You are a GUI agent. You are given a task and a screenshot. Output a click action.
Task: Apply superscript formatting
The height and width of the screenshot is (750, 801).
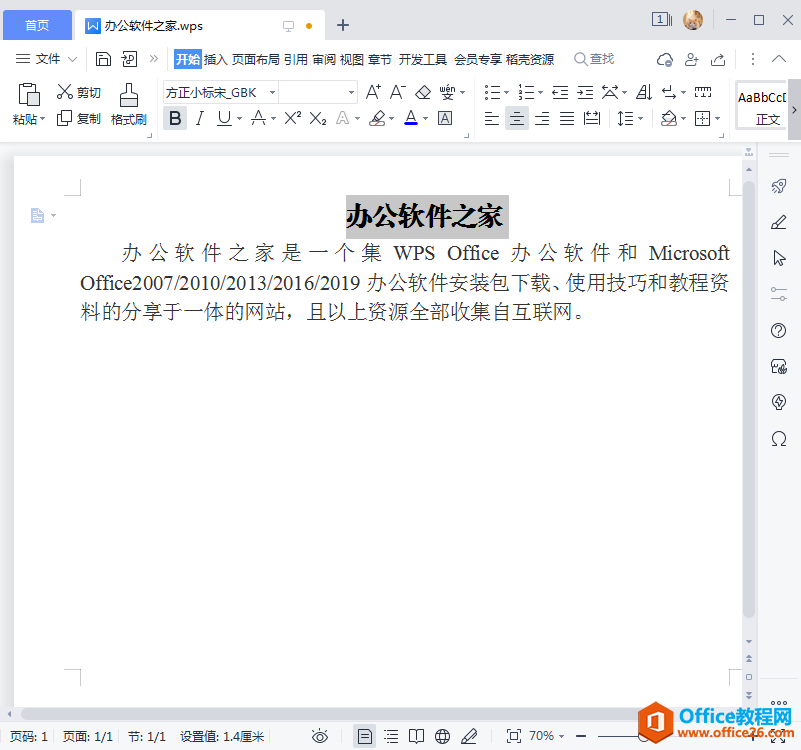click(x=293, y=119)
